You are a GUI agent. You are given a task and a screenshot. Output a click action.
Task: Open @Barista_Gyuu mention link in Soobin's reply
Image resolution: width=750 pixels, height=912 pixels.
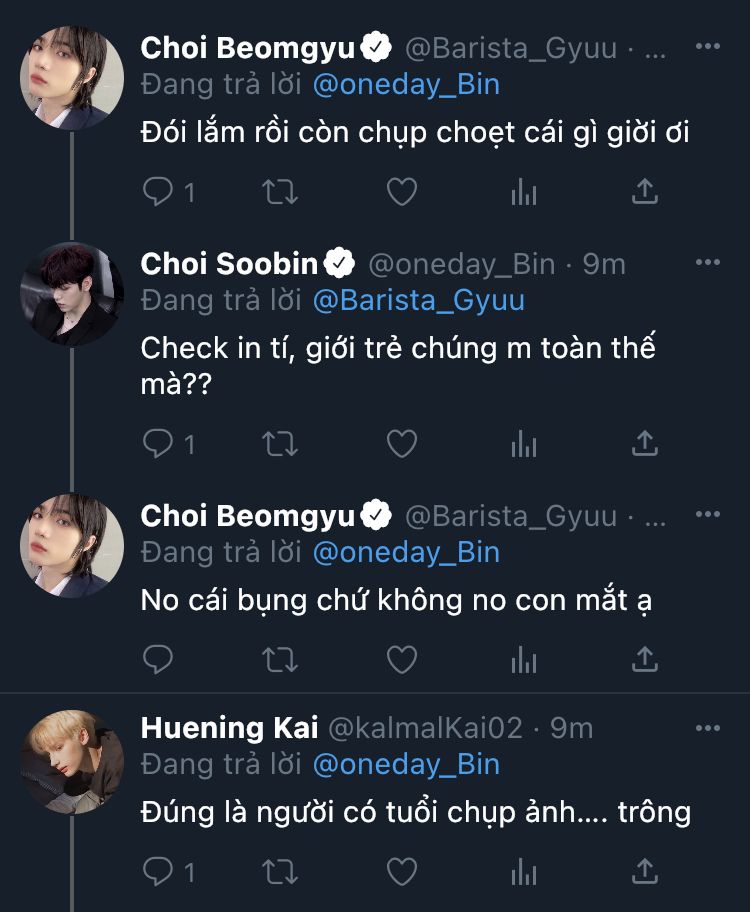[418, 300]
